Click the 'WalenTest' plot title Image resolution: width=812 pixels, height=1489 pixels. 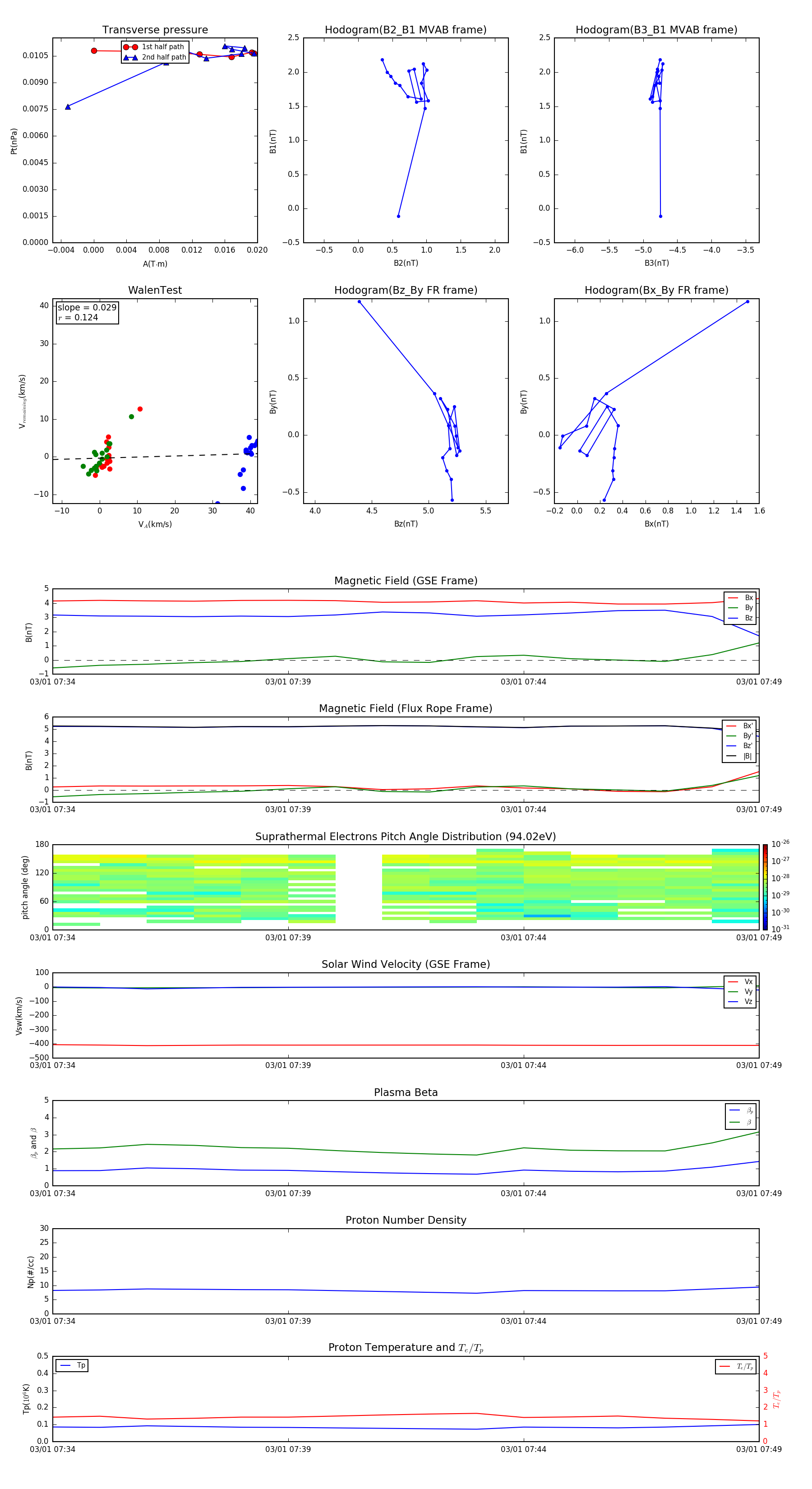(155, 290)
